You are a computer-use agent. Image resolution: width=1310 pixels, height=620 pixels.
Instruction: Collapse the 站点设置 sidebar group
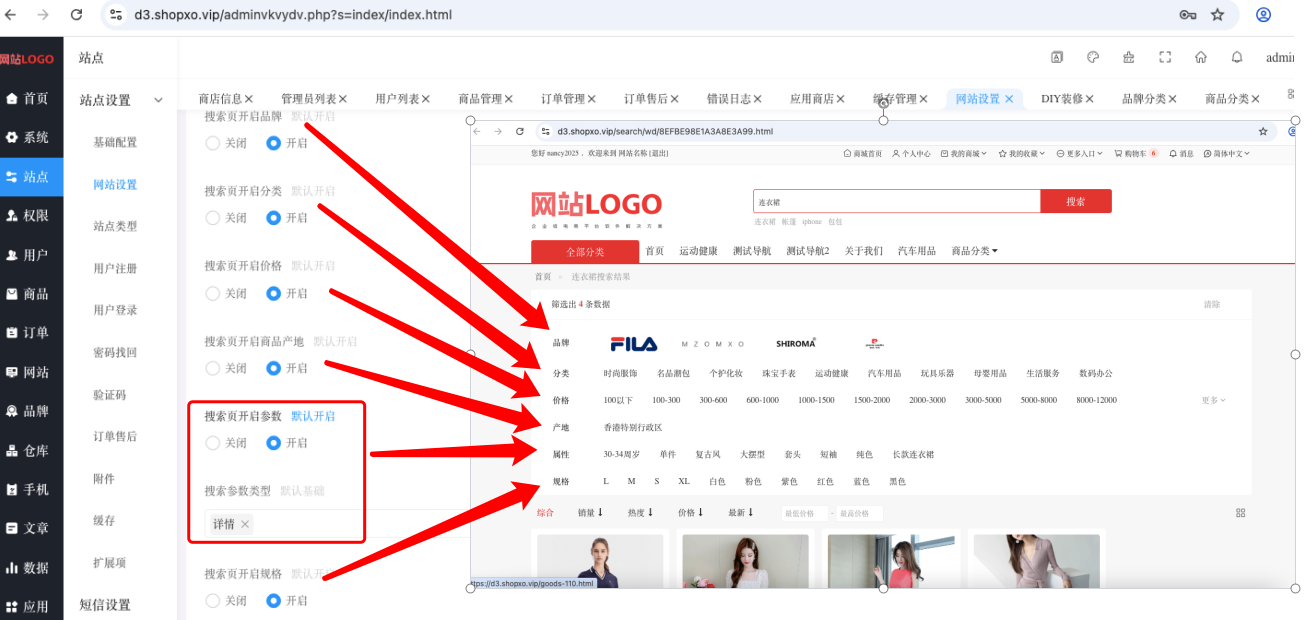click(x=158, y=100)
